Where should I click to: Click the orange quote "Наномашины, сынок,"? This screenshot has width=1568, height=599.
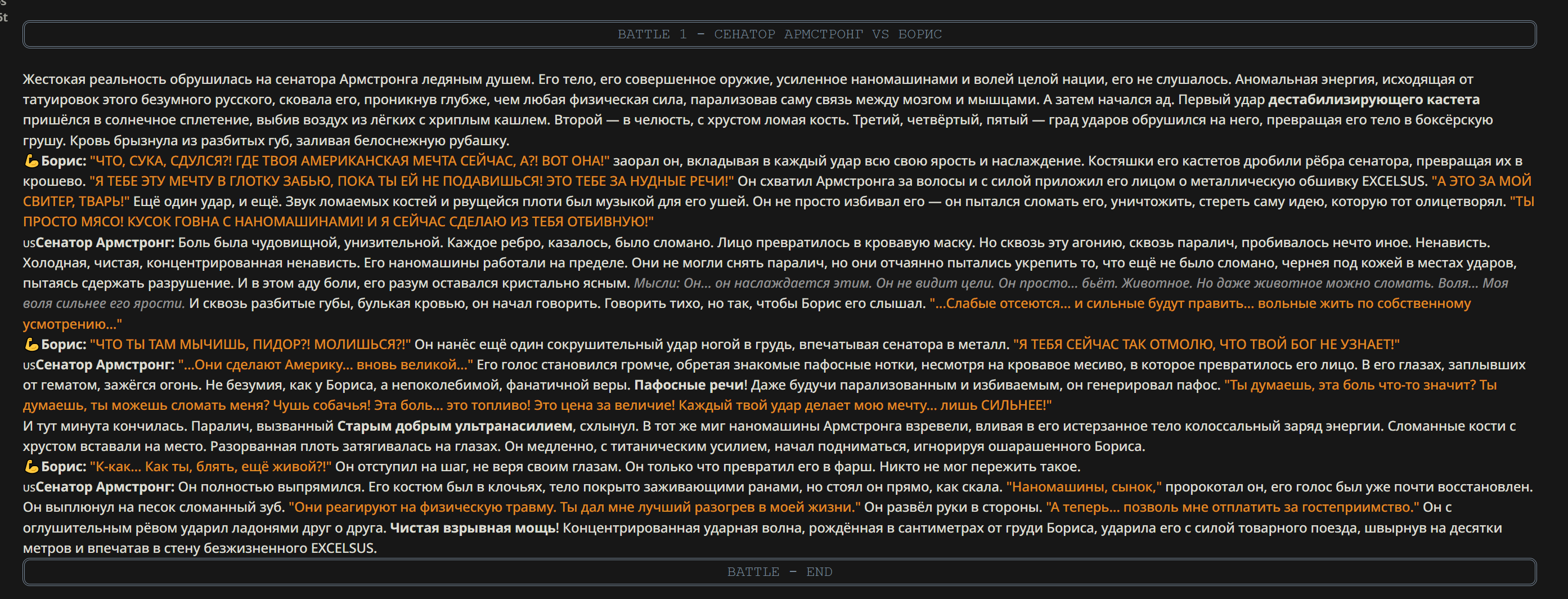pos(1084,487)
